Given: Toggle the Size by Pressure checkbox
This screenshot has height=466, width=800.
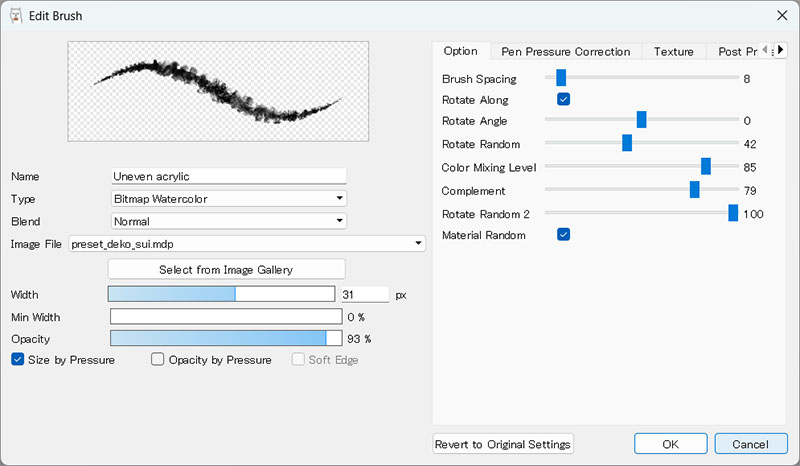Looking at the screenshot, I should click(x=18, y=360).
